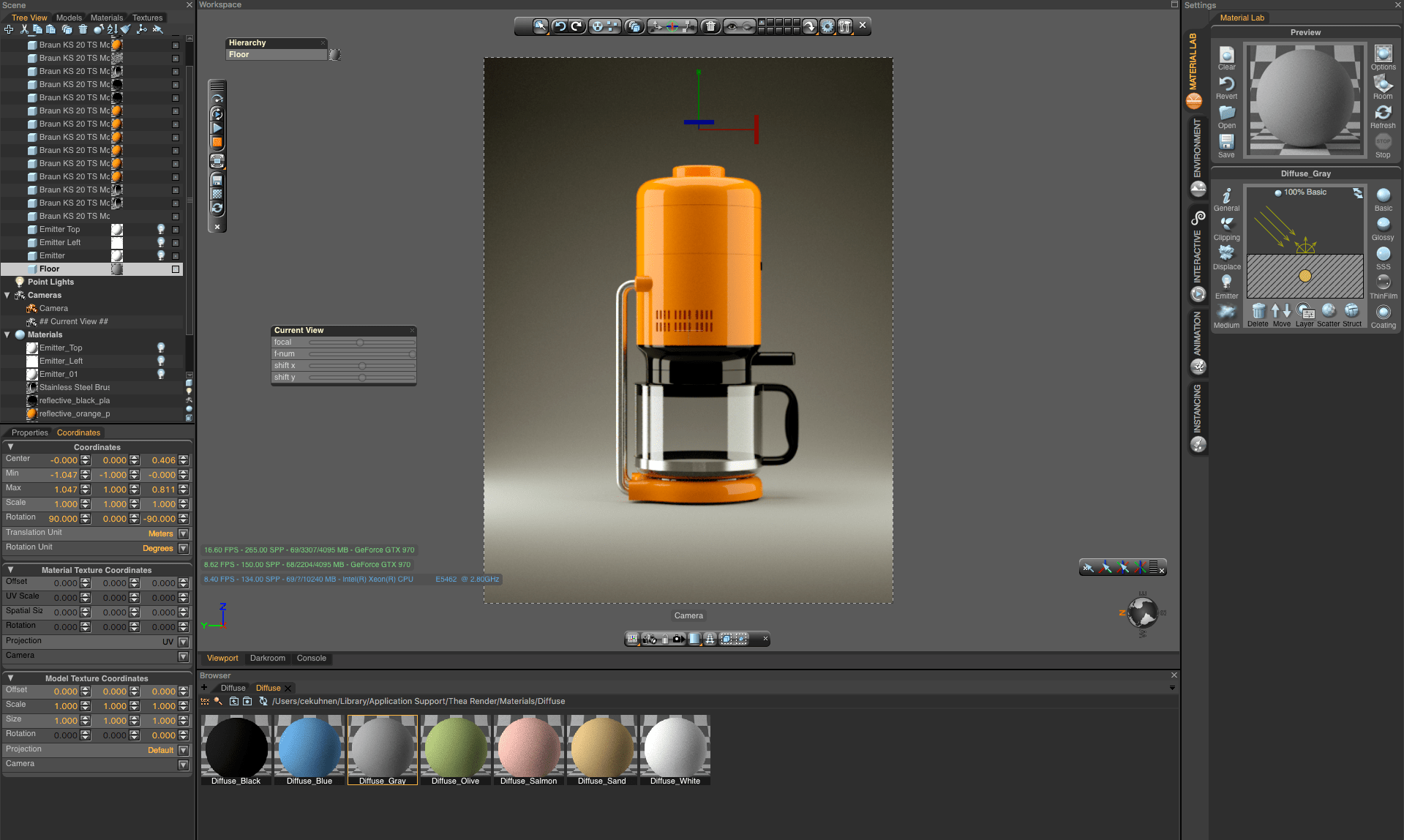Stop the material preview render
The height and width of the screenshot is (840, 1404).
(x=1383, y=145)
